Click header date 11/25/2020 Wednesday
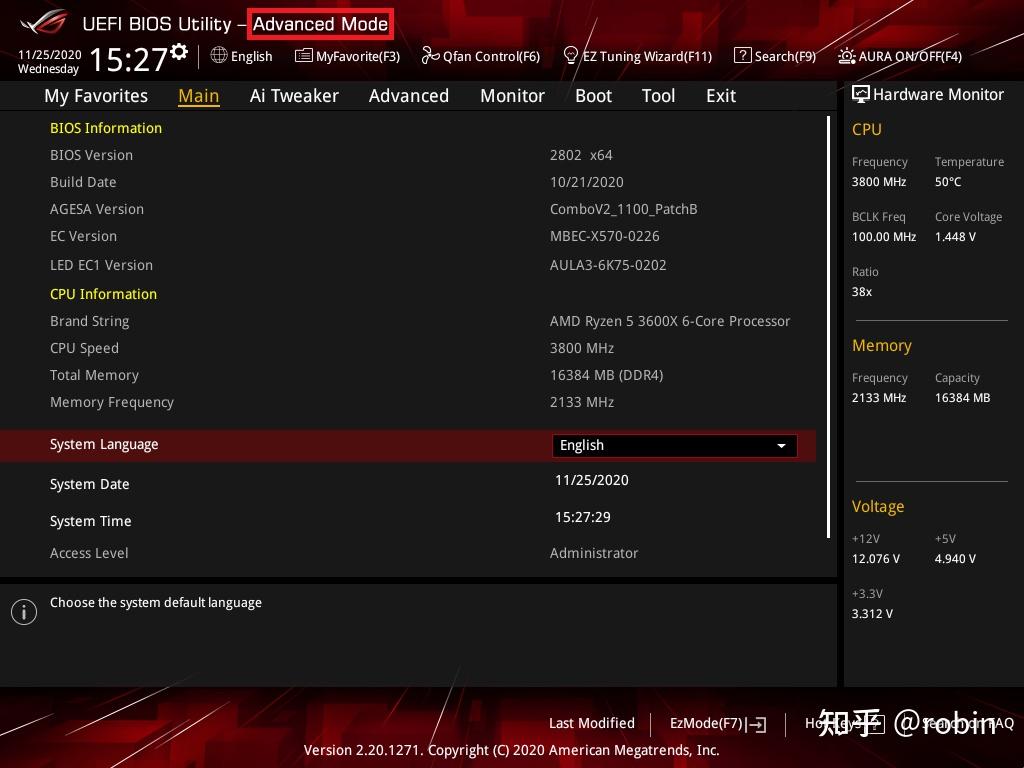 (50, 61)
